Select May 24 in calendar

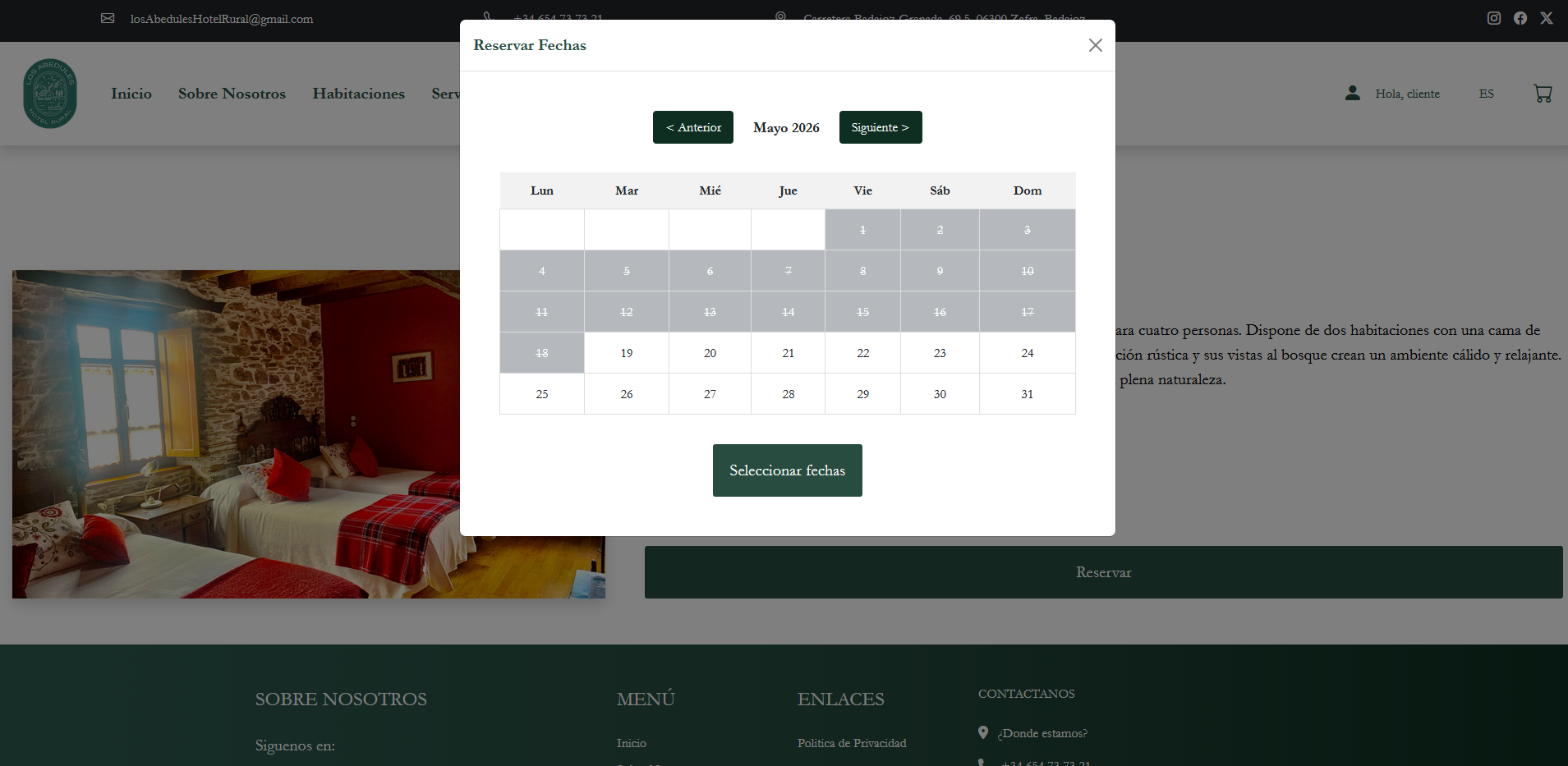coord(1028,353)
